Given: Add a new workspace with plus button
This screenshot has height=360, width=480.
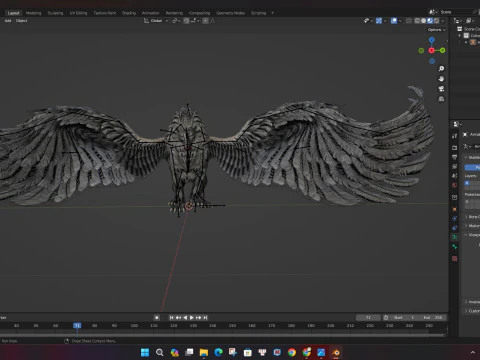Looking at the screenshot, I should click(x=272, y=13).
